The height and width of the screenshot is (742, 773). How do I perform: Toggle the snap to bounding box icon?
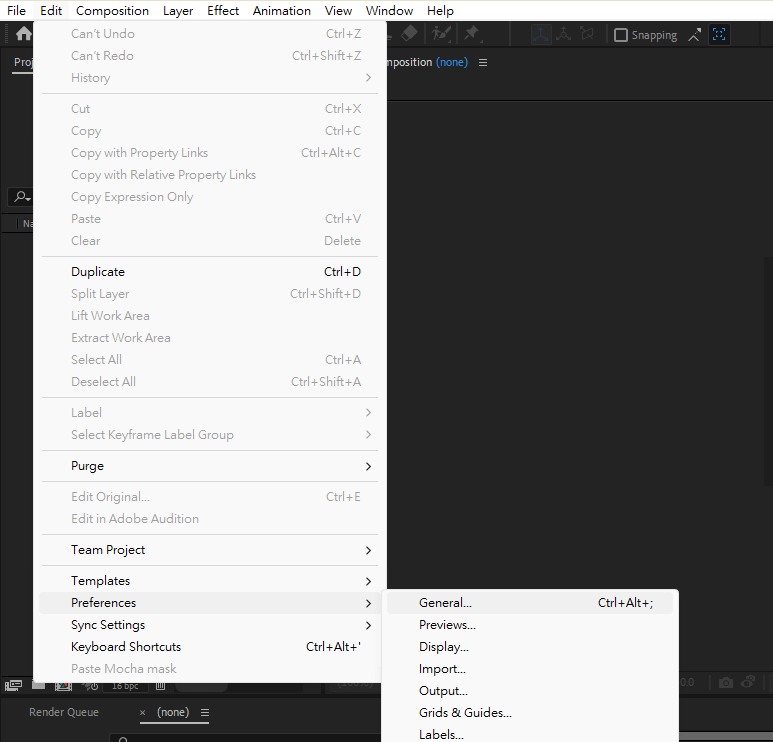(x=719, y=35)
